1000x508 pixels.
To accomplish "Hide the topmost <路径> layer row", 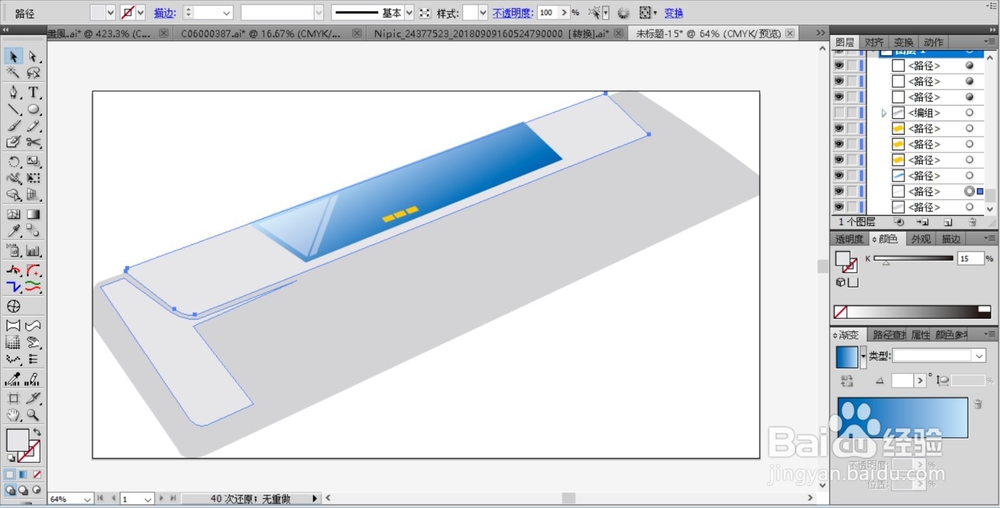I will [839, 66].
